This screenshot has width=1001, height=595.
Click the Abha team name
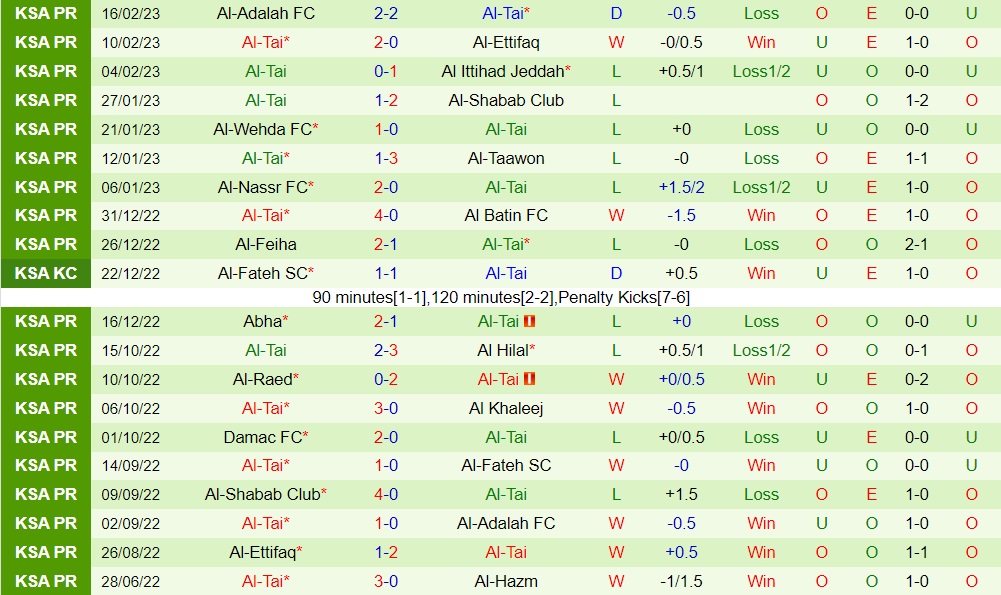tap(262, 321)
